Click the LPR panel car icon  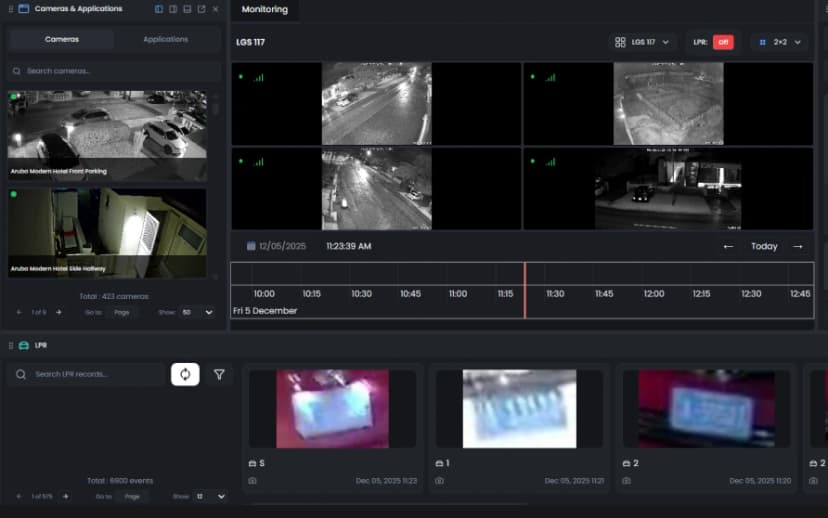click(x=24, y=345)
